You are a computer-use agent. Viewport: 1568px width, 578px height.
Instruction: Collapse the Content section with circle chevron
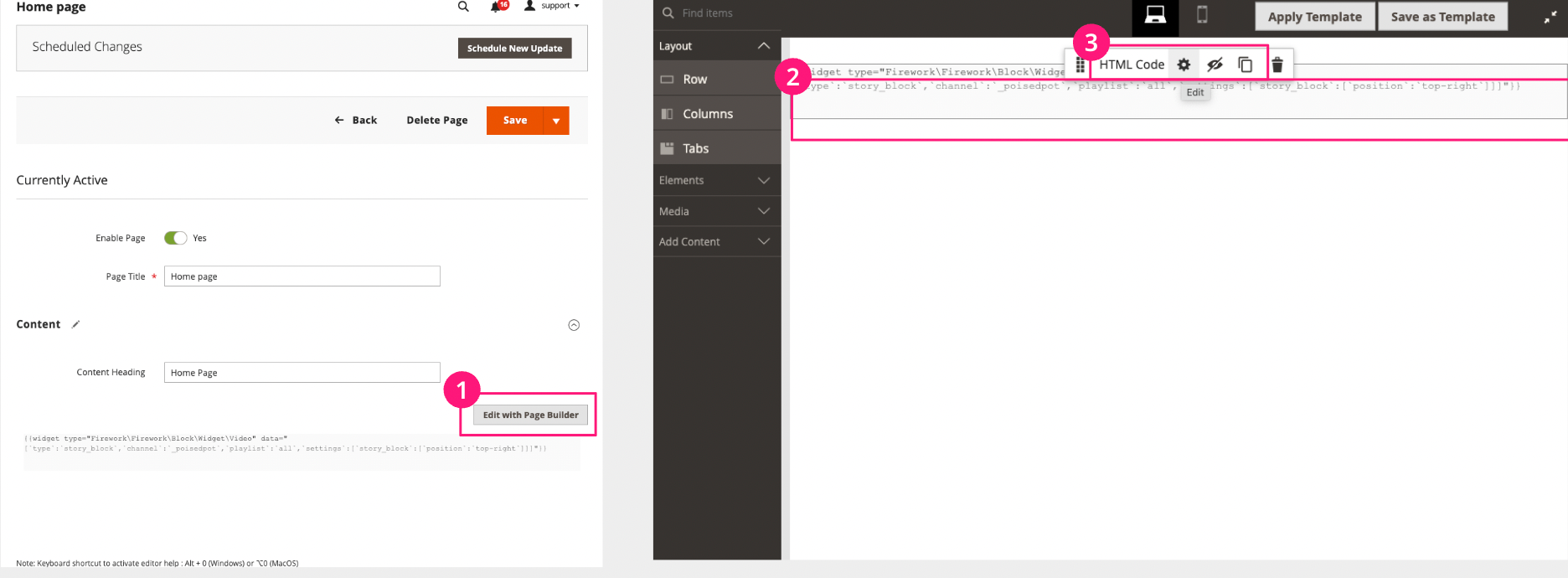(574, 325)
